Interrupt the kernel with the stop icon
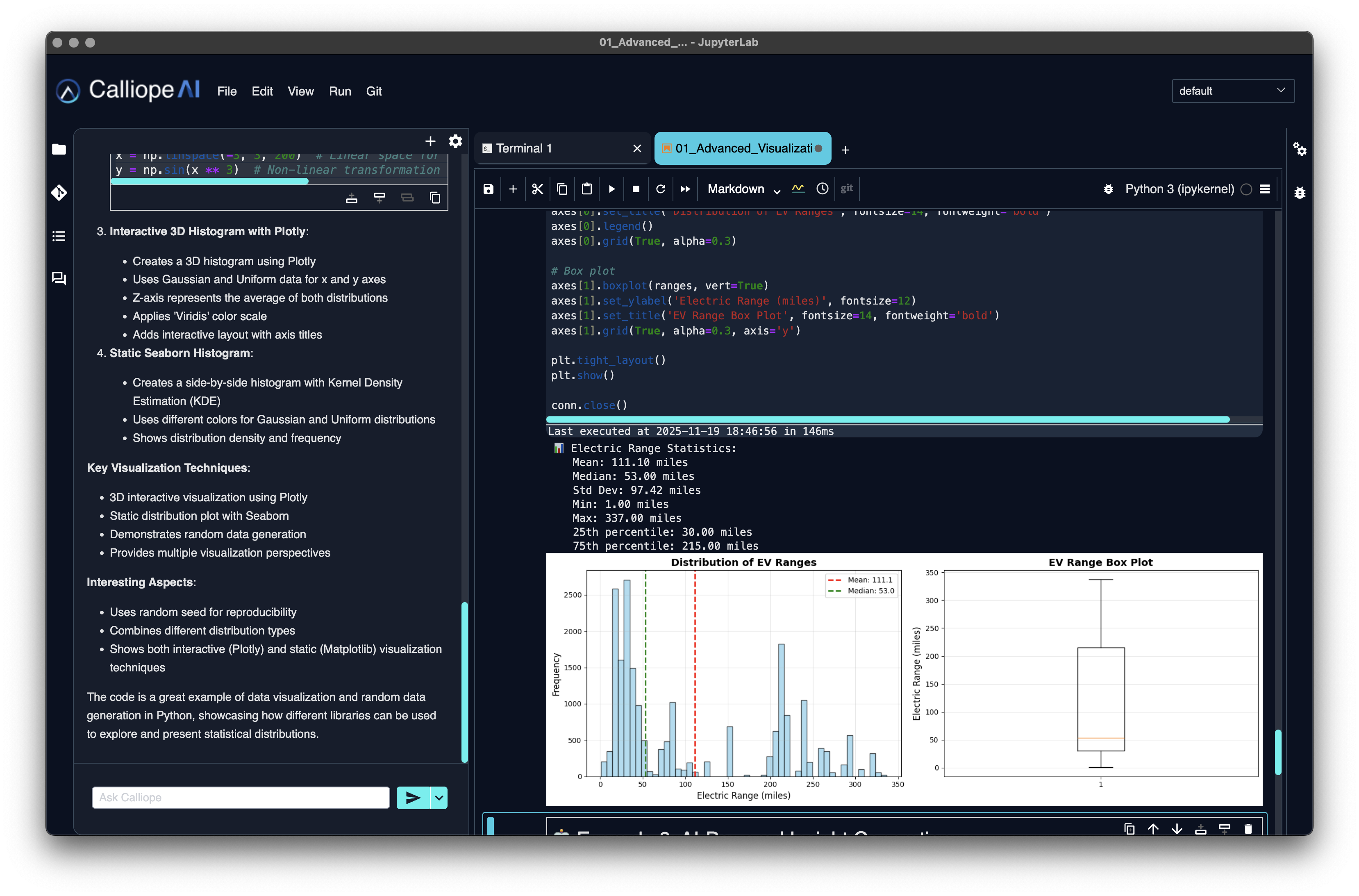The width and height of the screenshot is (1359, 896). (636, 189)
